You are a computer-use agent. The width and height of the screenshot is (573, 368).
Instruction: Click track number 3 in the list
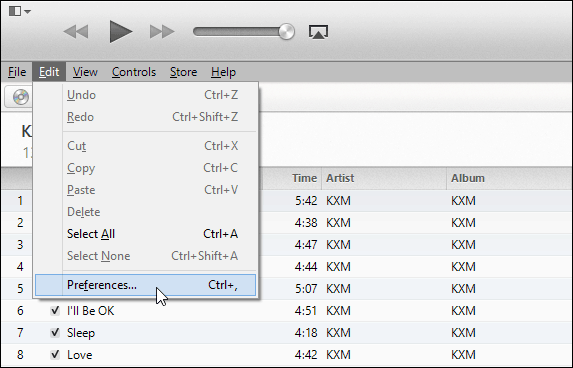(20, 244)
